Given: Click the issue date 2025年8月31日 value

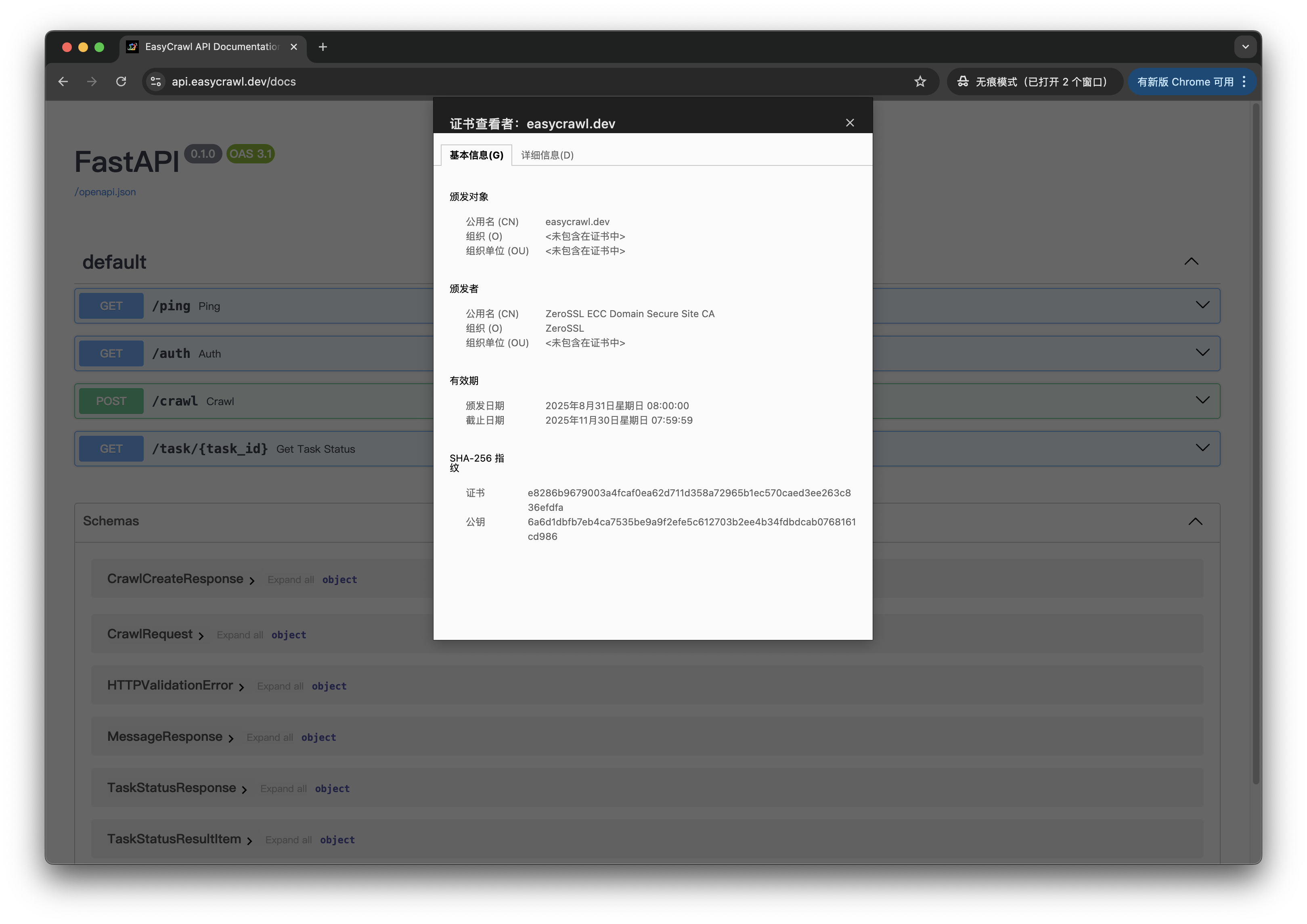Looking at the screenshot, I should tap(617, 406).
